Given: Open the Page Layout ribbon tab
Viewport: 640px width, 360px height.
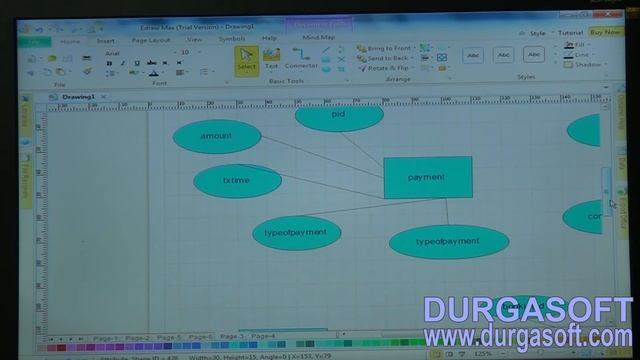Looking at the screenshot, I should [x=151, y=40].
